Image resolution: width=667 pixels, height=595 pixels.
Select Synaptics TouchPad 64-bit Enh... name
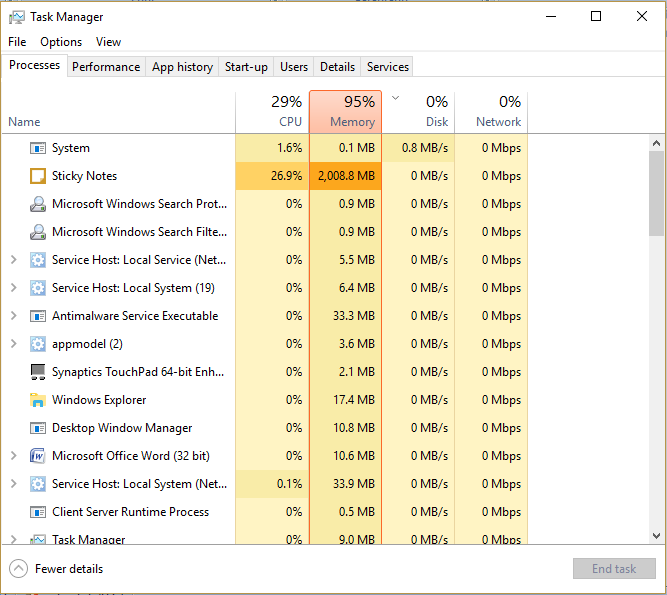pos(138,372)
